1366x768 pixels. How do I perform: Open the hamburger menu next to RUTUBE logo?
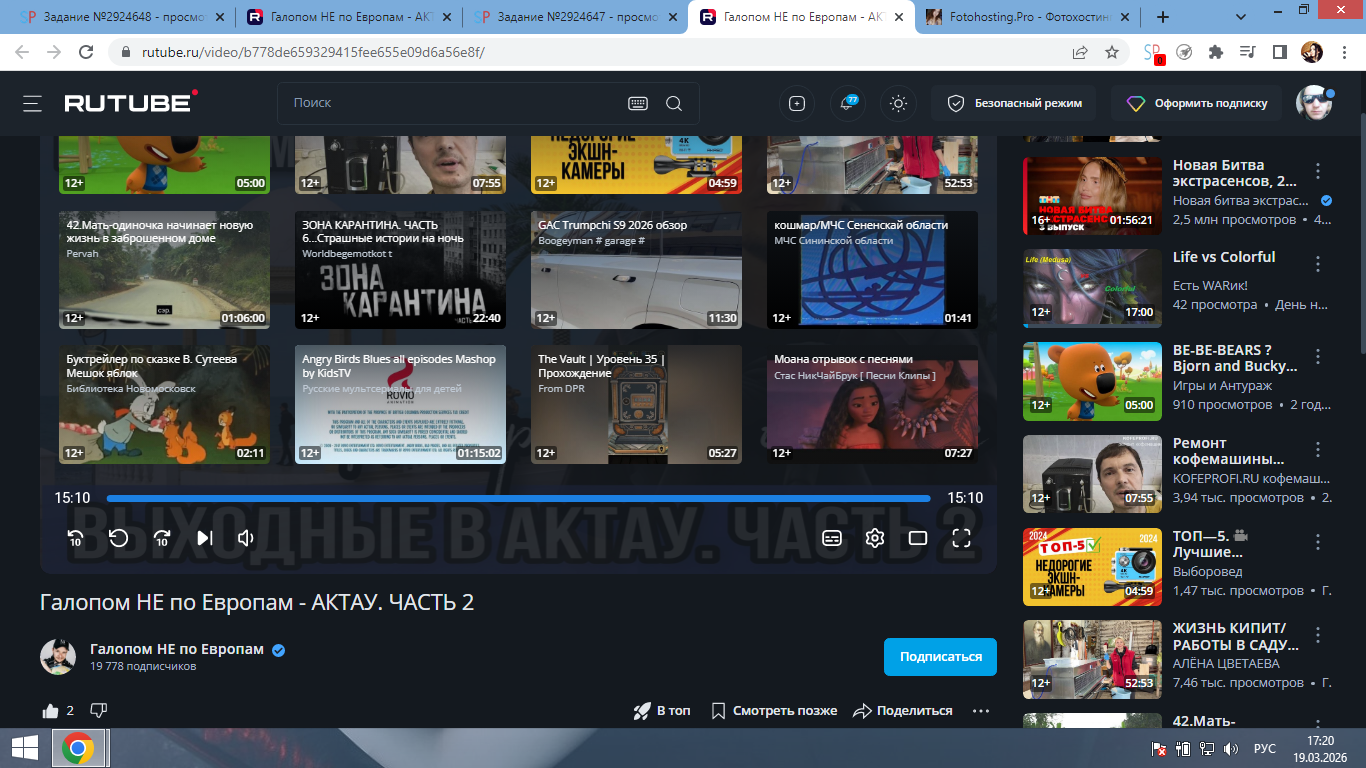click(x=33, y=103)
